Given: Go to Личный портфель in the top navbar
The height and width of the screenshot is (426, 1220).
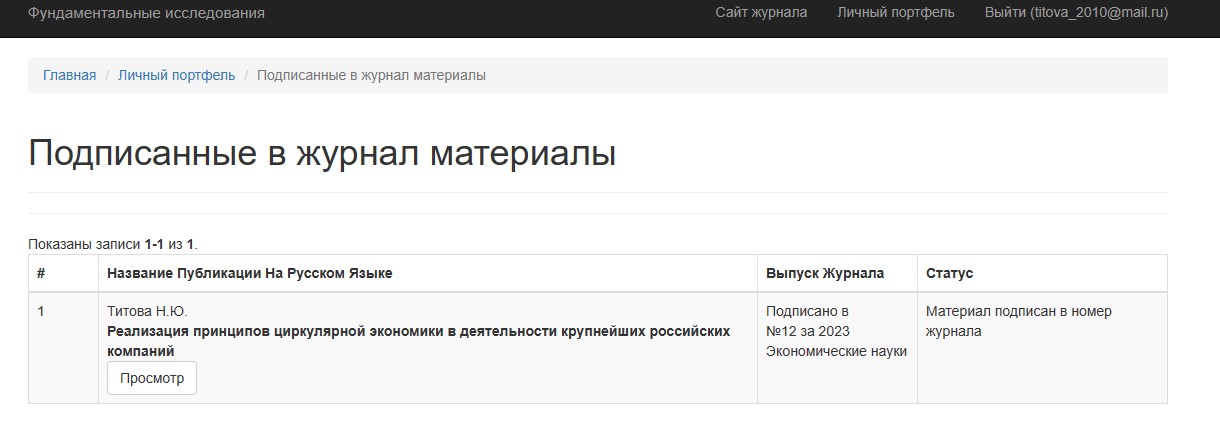Looking at the screenshot, I should pyautogui.click(x=895, y=13).
